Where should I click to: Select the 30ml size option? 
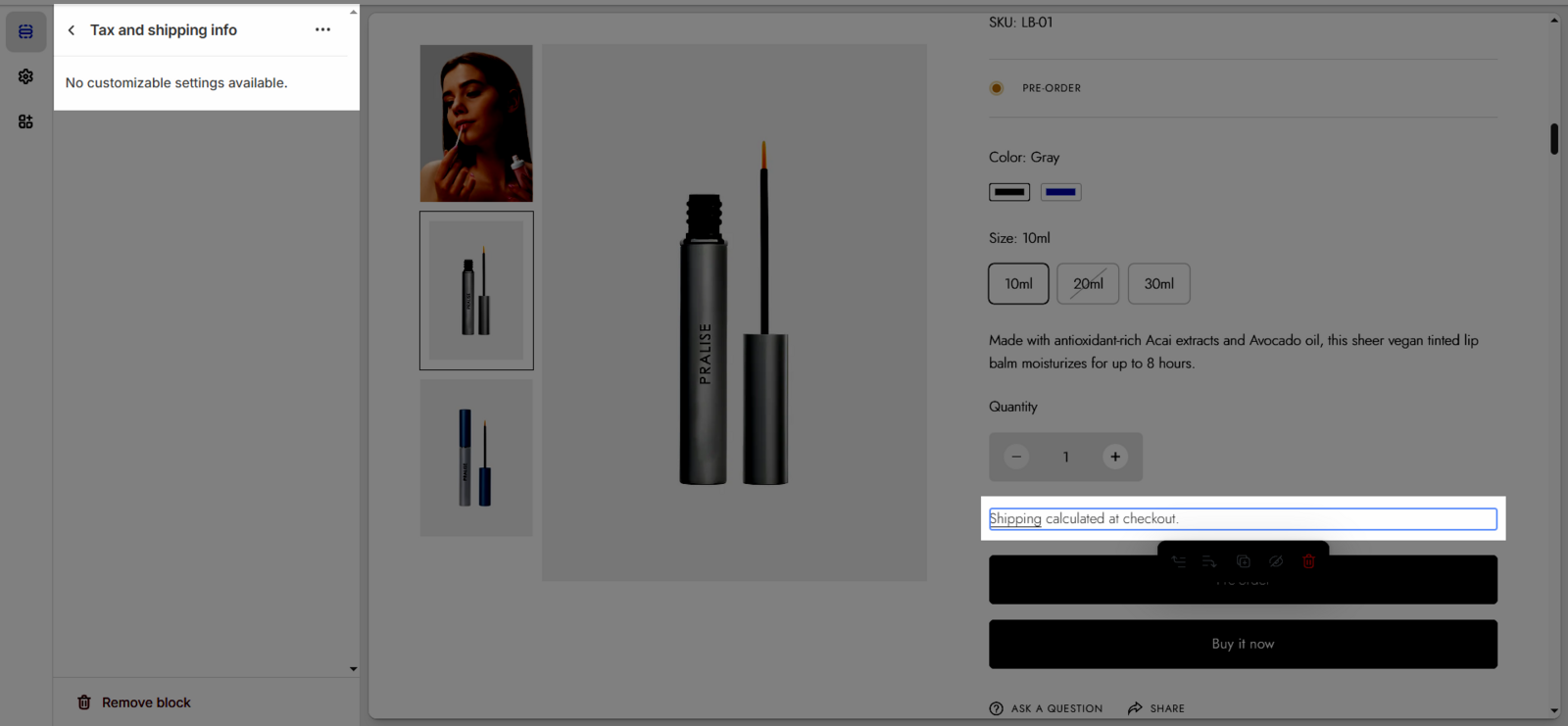pos(1158,284)
